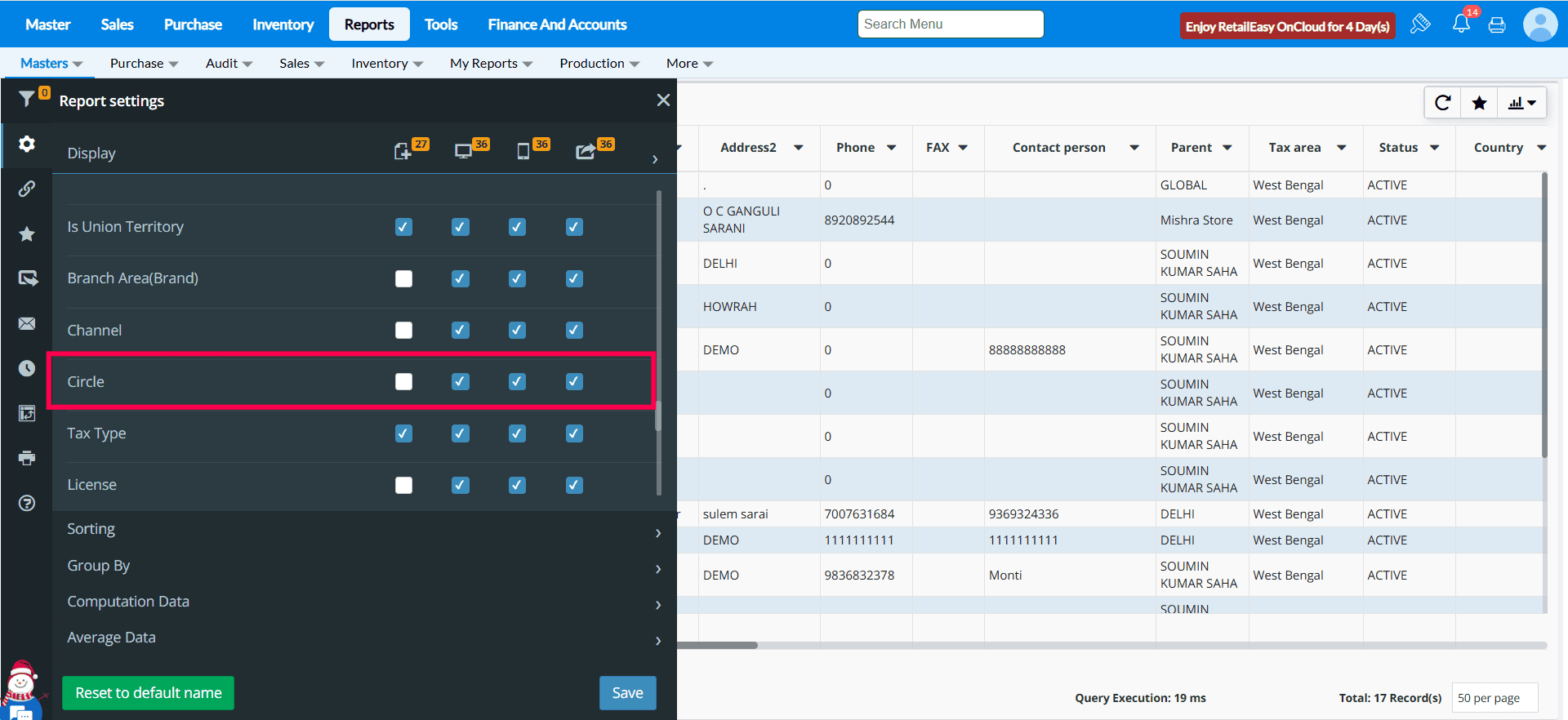Viewport: 1568px width, 720px height.
Task: Click the Enjoy RetailEasy OnCloud banner
Action: 1288,26
